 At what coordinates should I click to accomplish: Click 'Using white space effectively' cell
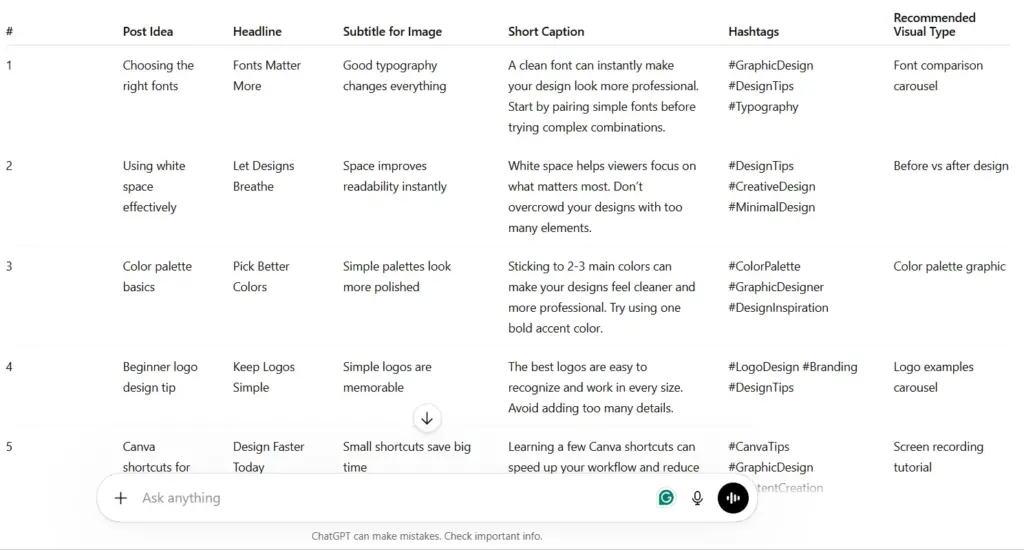153,186
